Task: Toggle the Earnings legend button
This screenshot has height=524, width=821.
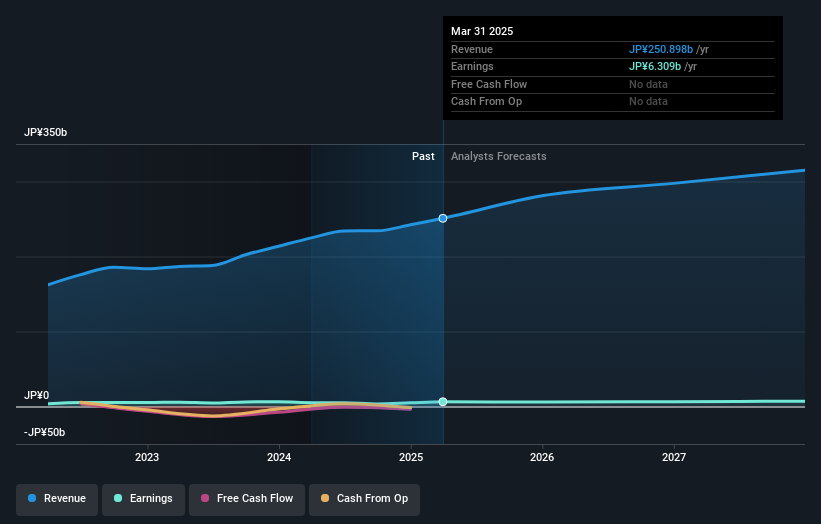Action: [x=143, y=499]
